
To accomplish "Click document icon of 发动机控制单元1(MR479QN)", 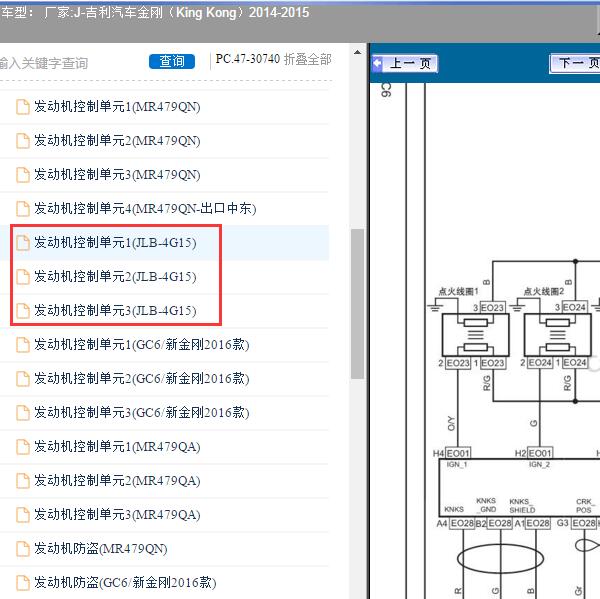I will tap(23, 107).
